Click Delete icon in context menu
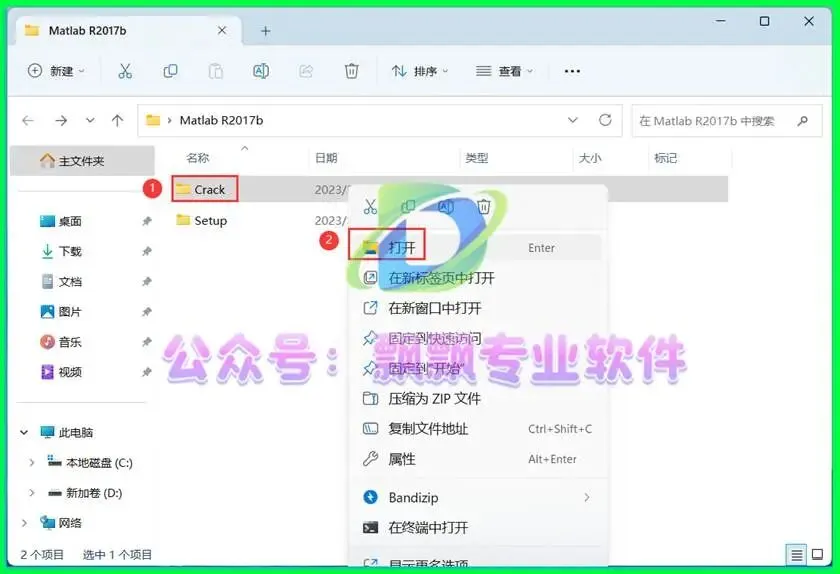 [x=484, y=206]
